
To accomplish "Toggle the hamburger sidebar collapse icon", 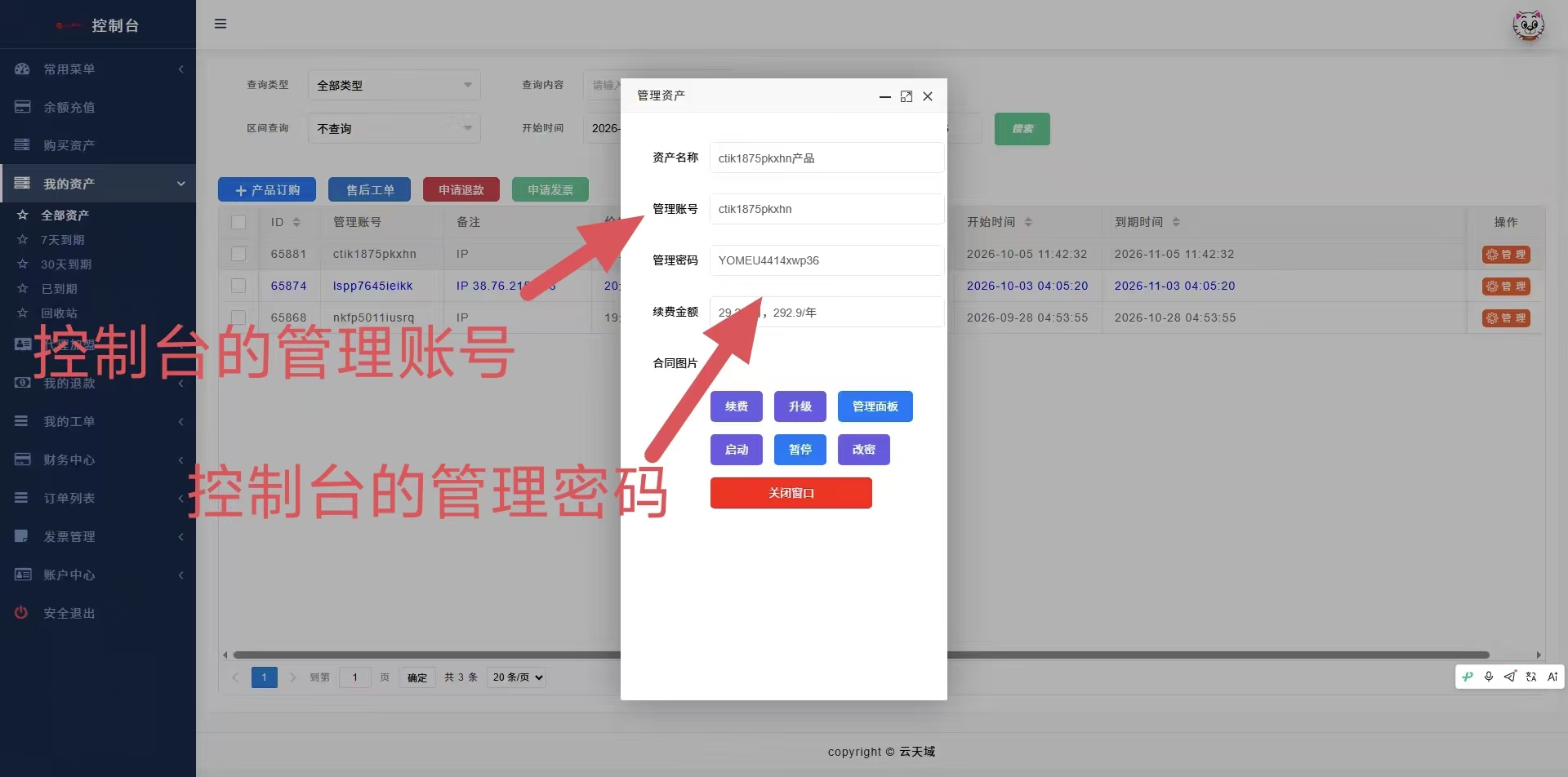I will (x=220, y=24).
